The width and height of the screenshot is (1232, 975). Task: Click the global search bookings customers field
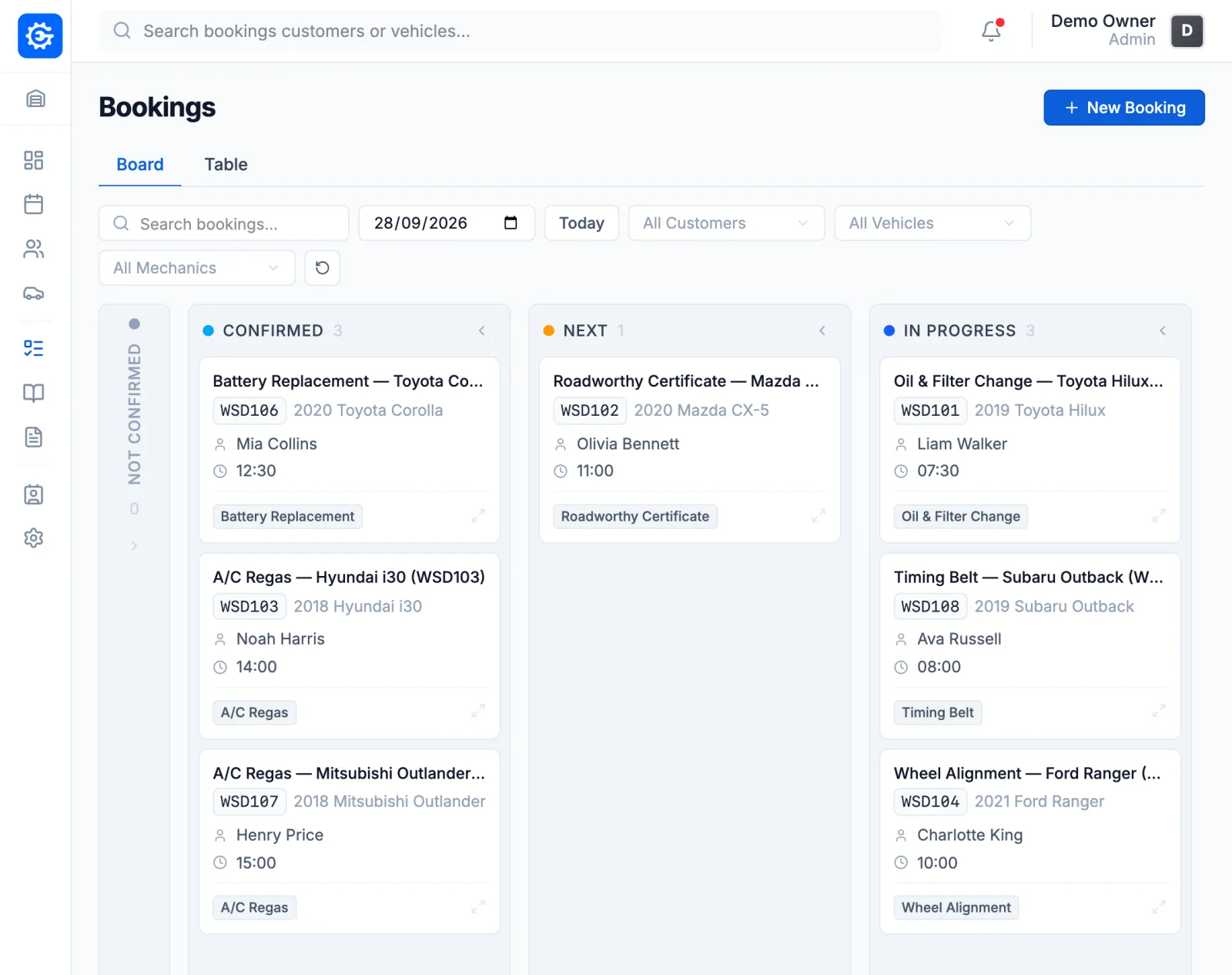click(x=521, y=31)
